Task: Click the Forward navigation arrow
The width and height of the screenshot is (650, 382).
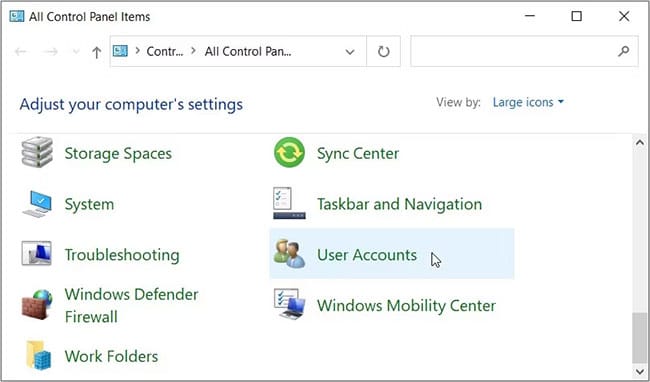Action: (x=51, y=52)
